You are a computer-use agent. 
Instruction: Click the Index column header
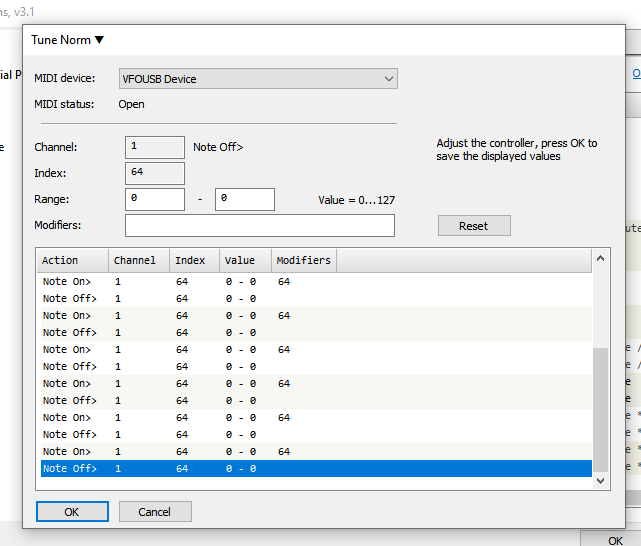point(193,260)
